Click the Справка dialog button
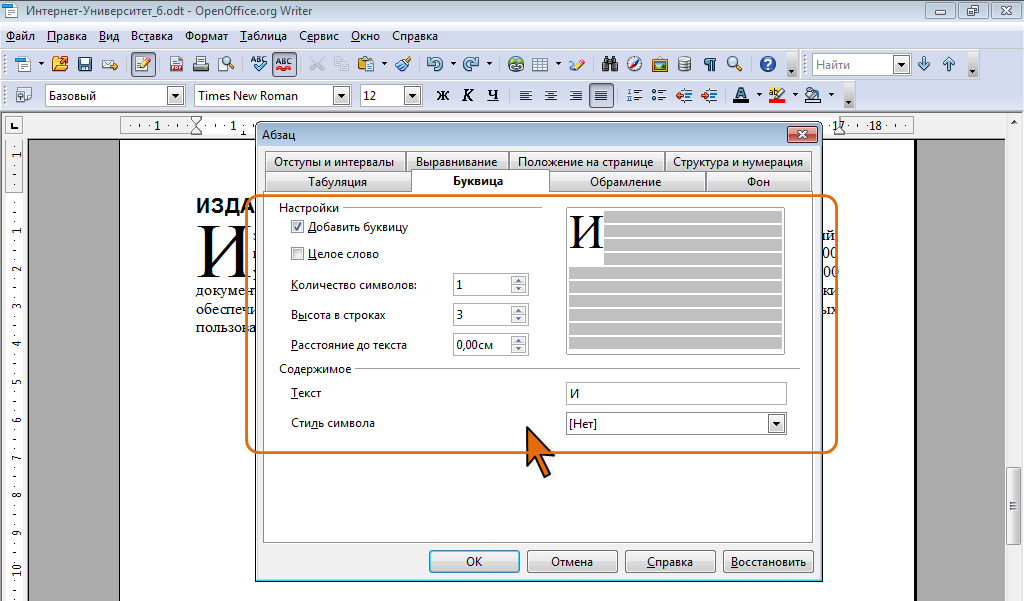 click(670, 562)
